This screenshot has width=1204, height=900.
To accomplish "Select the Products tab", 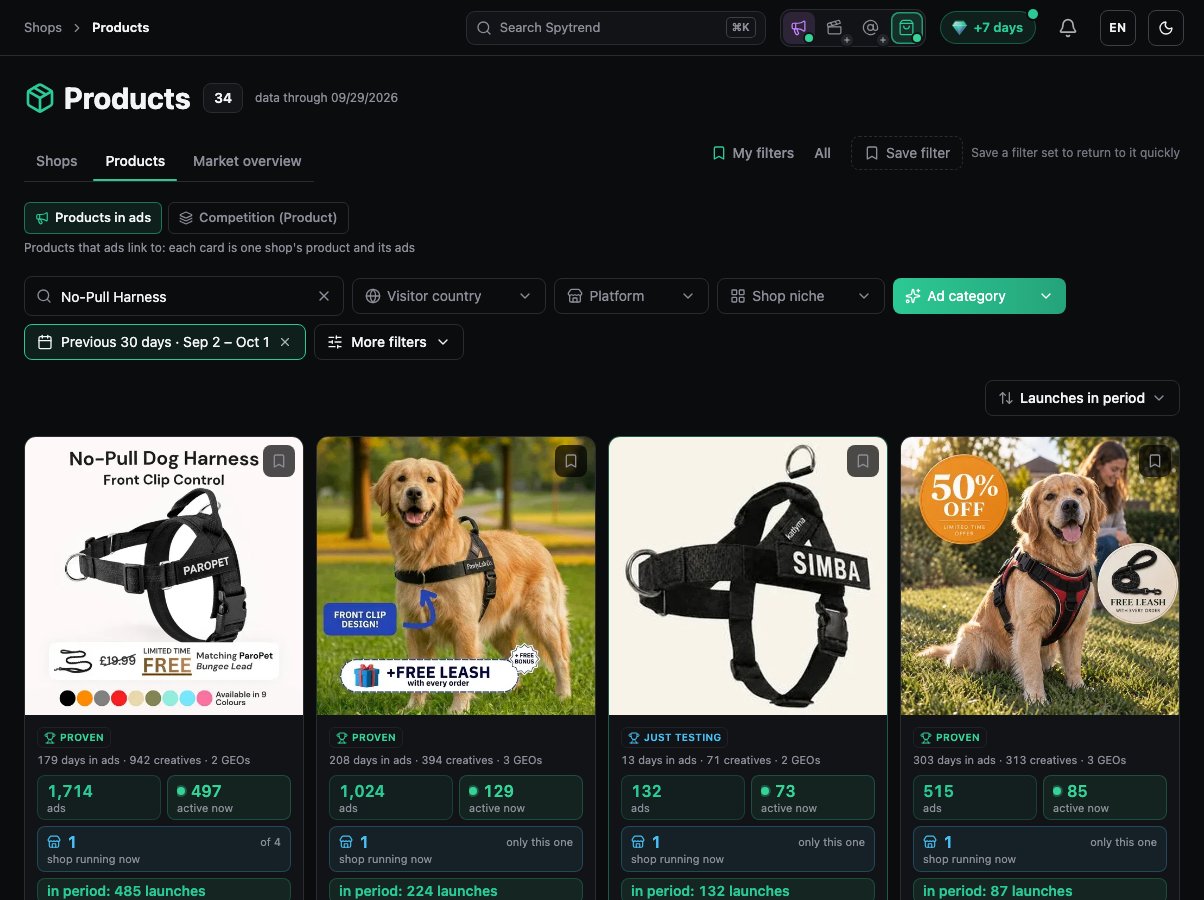I will (x=135, y=161).
